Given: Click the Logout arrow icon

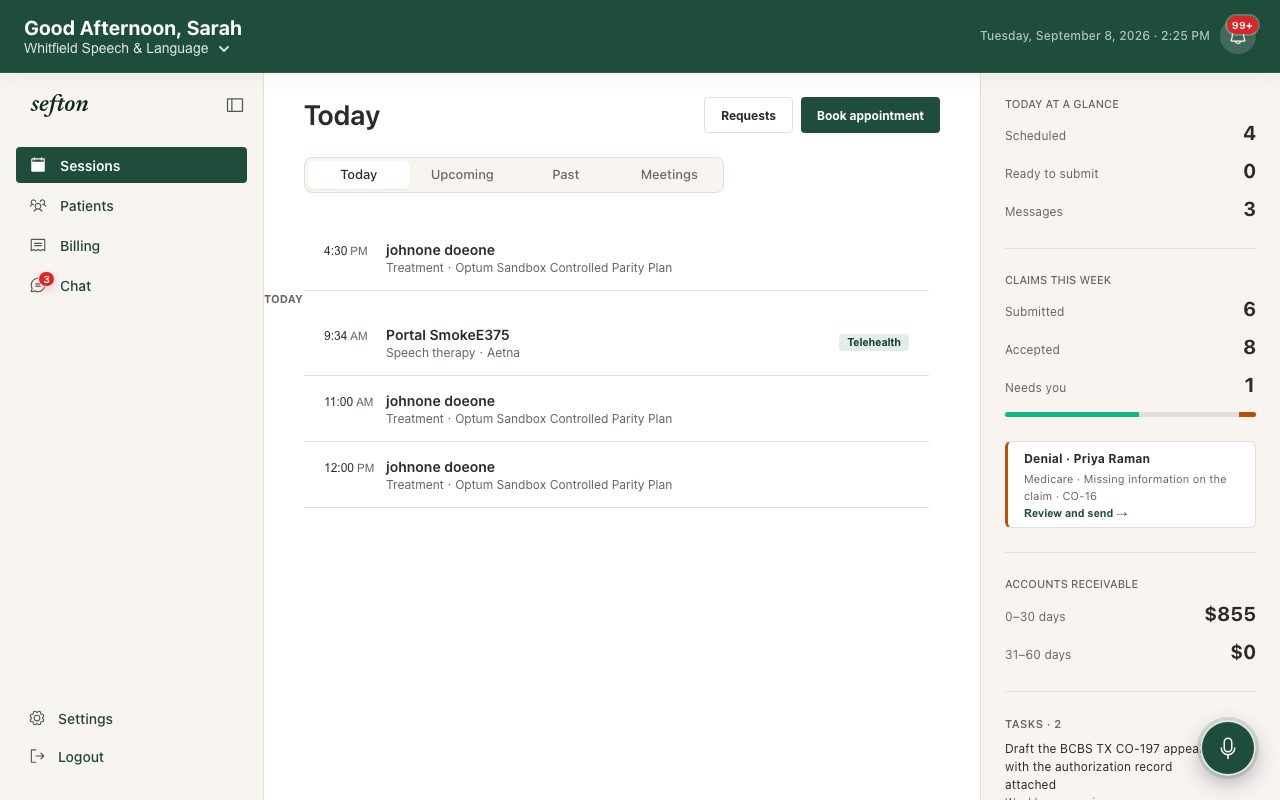Looking at the screenshot, I should pos(37,756).
